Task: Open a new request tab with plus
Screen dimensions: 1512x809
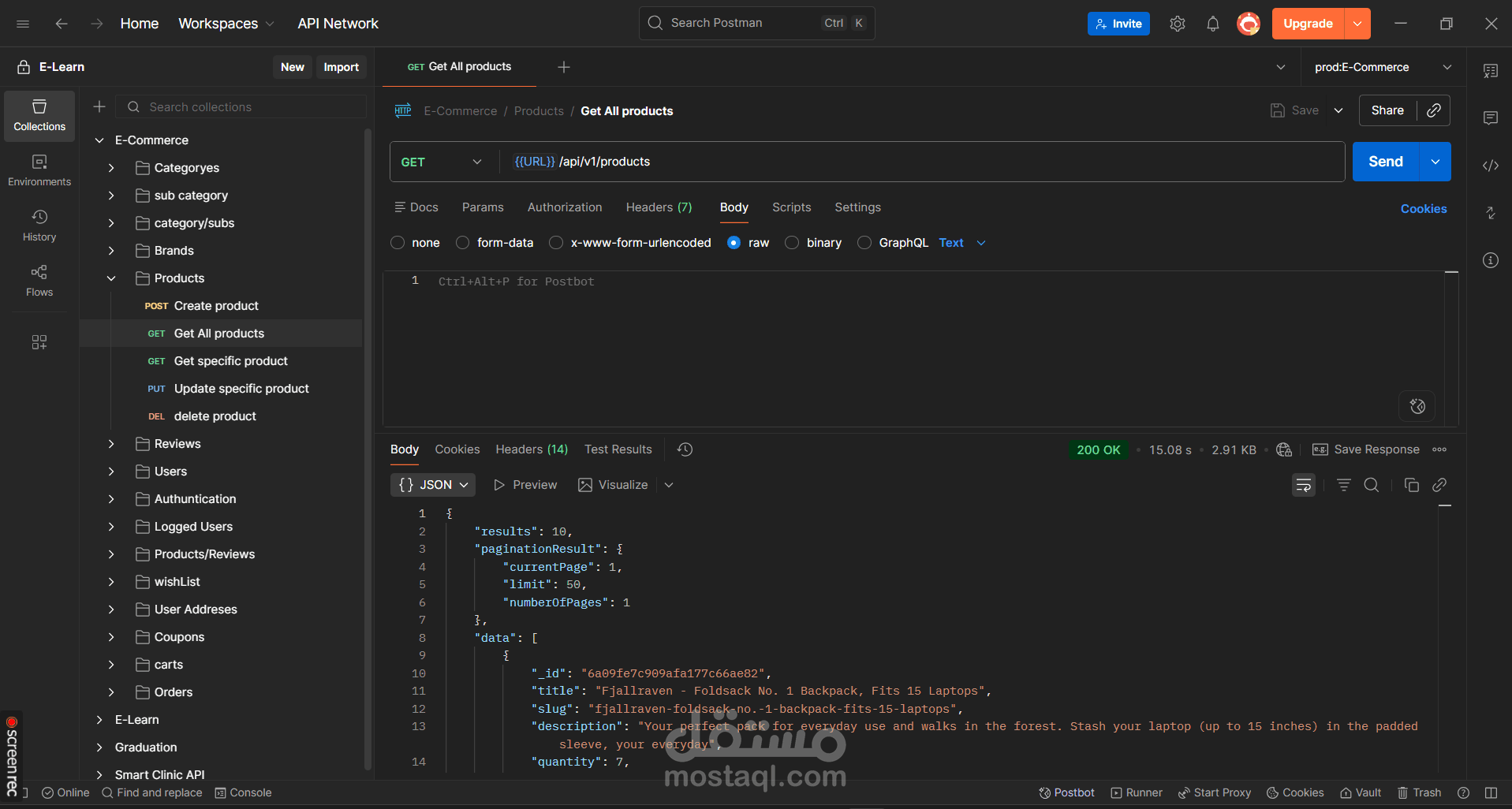Action: [564, 67]
